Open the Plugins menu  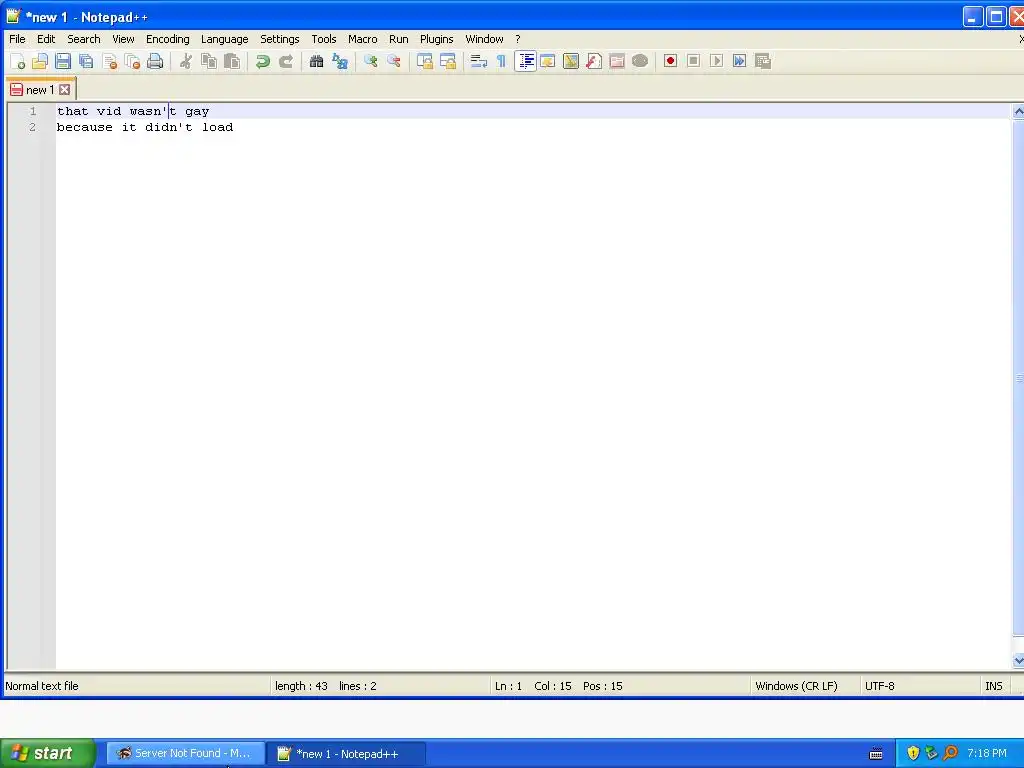pos(436,39)
